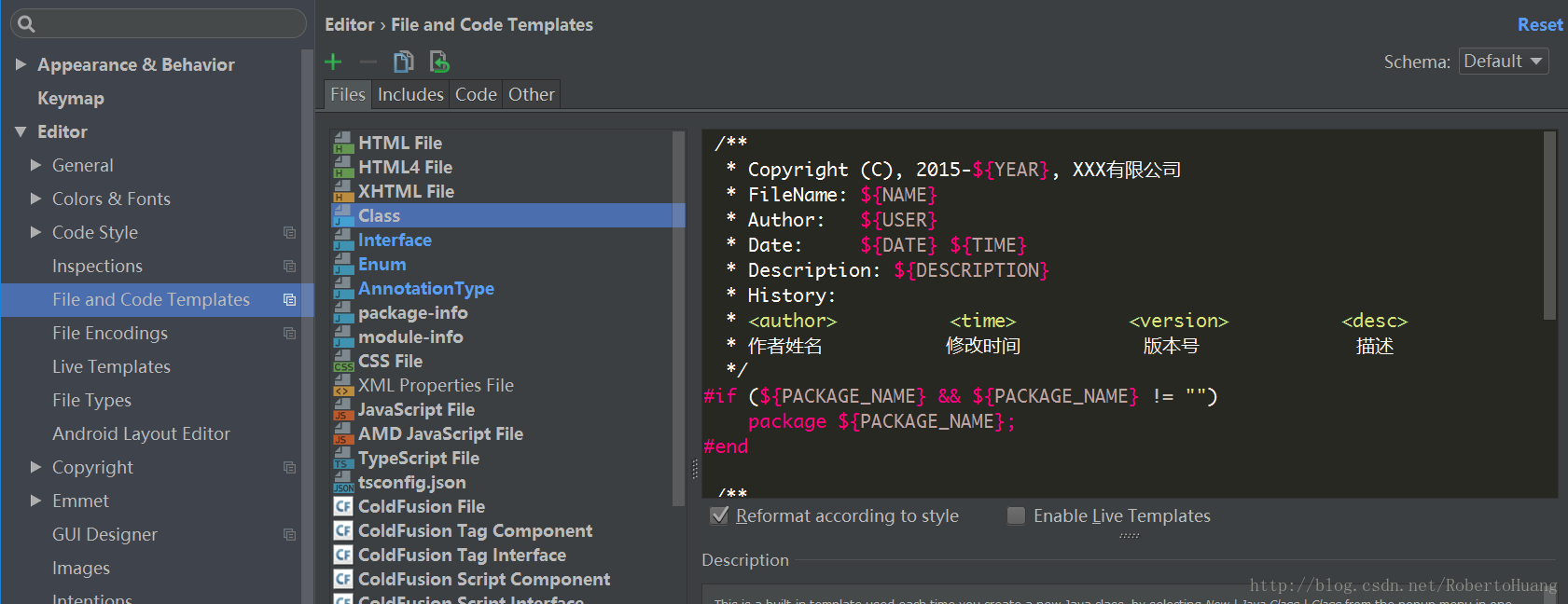Switch to the Includes tab
This screenshot has width=1568, height=604.
[410, 94]
